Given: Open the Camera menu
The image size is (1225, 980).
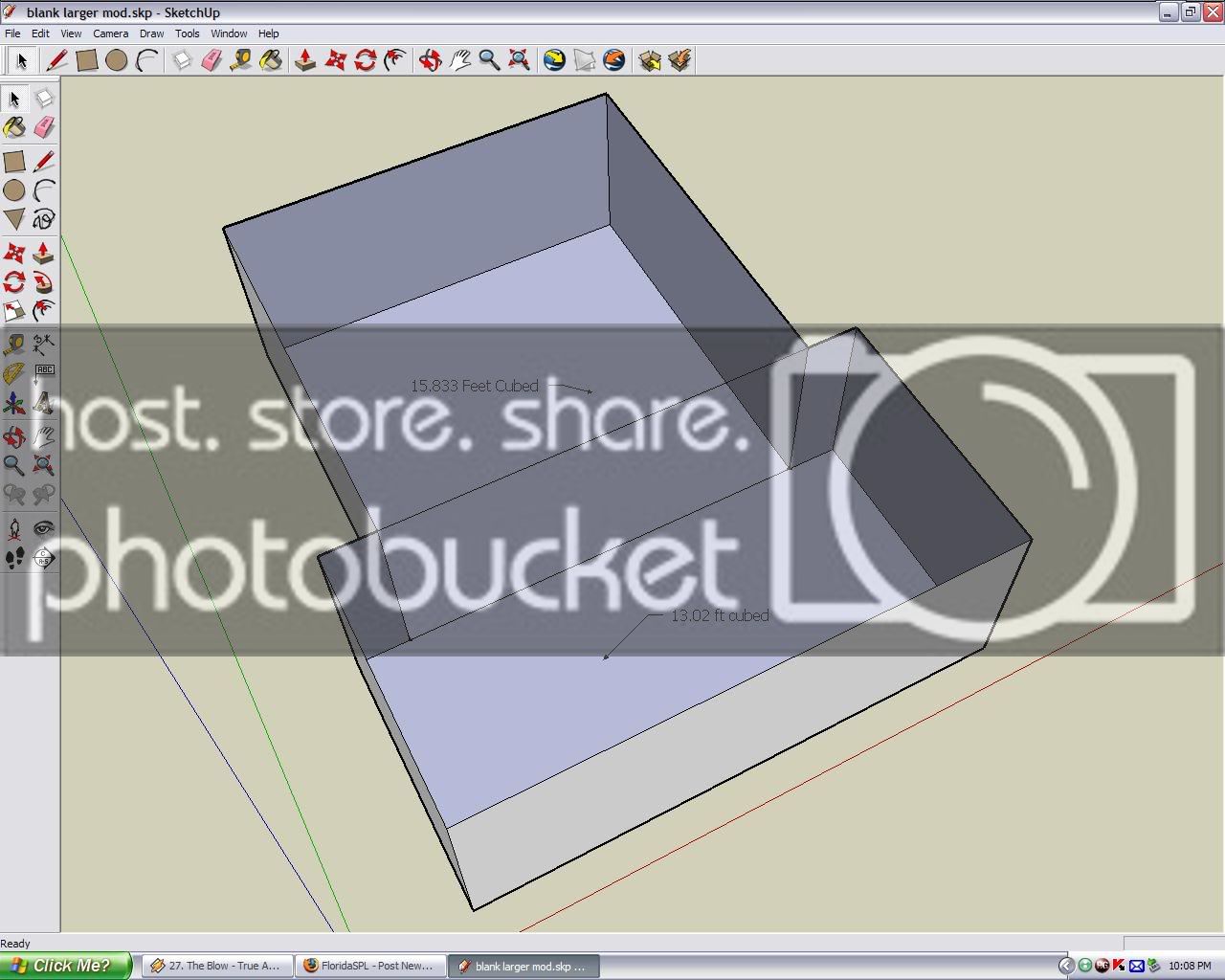Looking at the screenshot, I should tap(111, 33).
